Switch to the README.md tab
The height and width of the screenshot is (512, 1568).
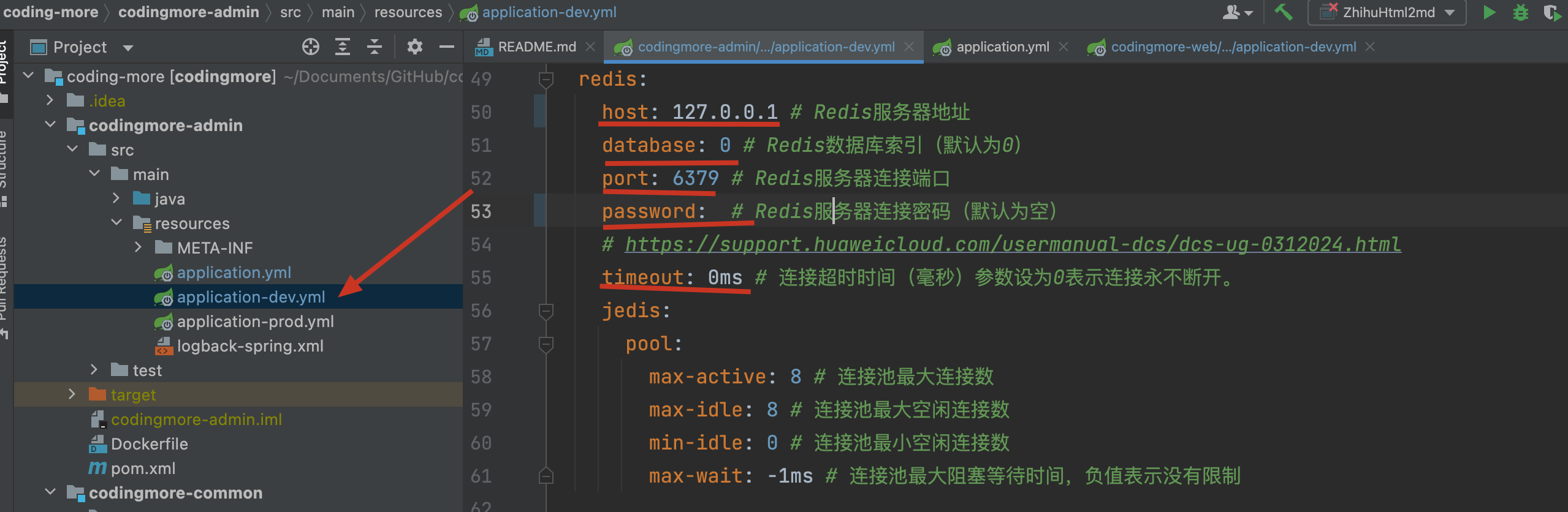[x=536, y=47]
